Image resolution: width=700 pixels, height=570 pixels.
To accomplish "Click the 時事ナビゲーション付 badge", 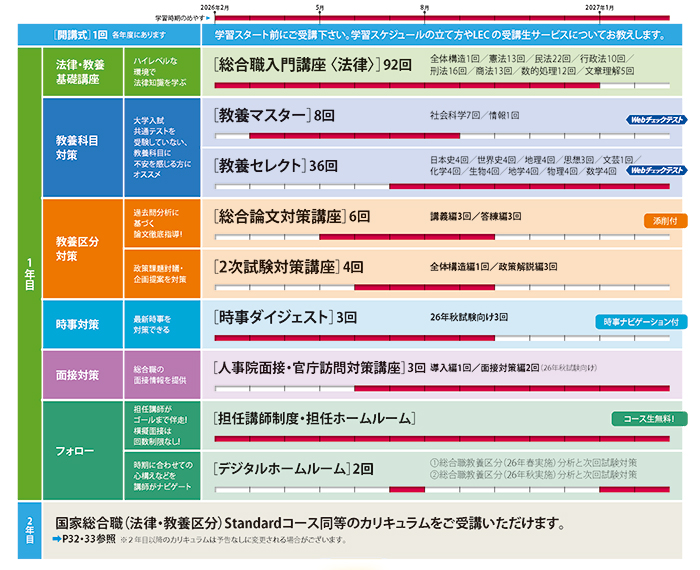I will click(x=640, y=322).
